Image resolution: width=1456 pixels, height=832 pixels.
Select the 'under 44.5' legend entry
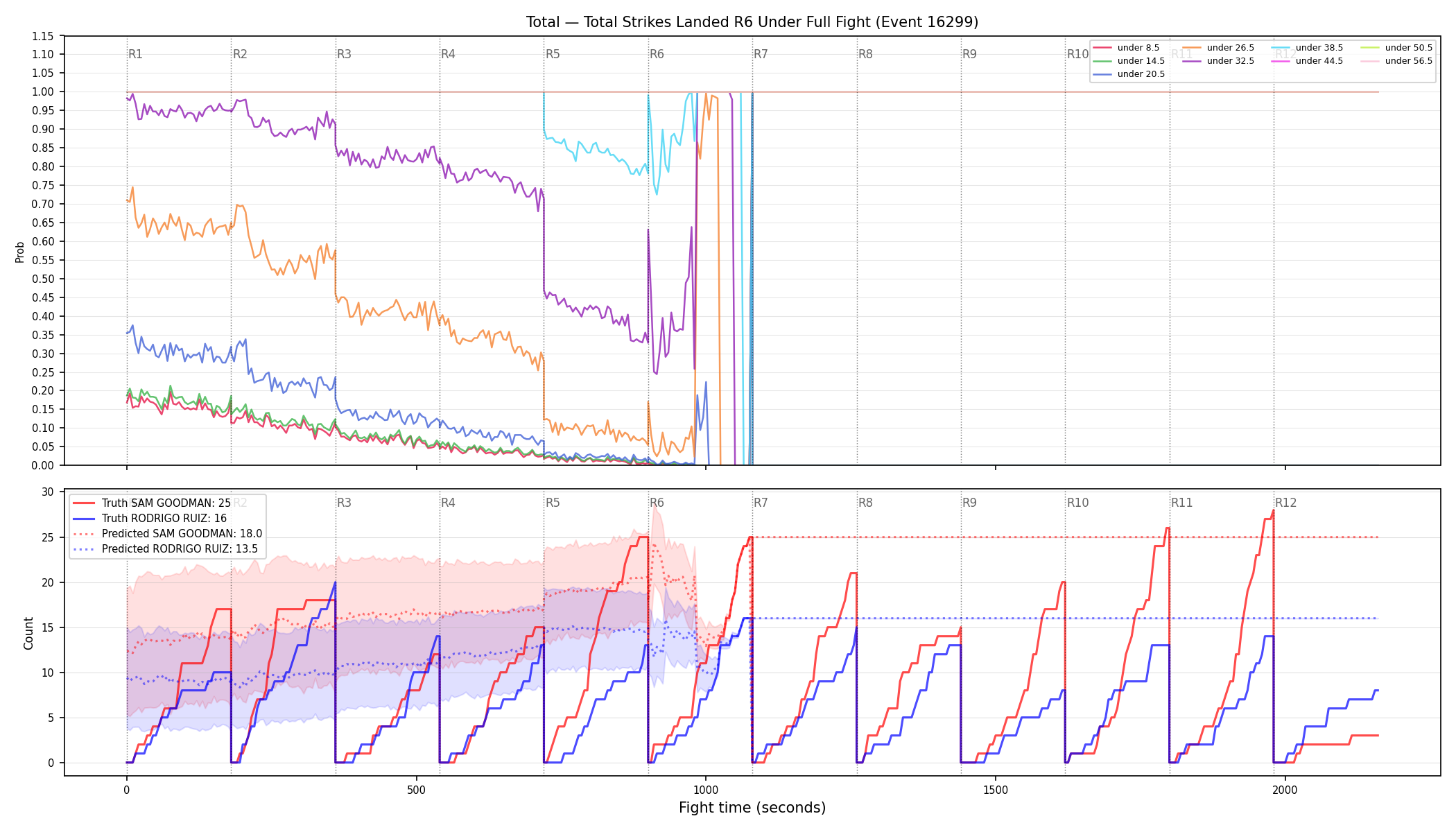pos(1308,61)
